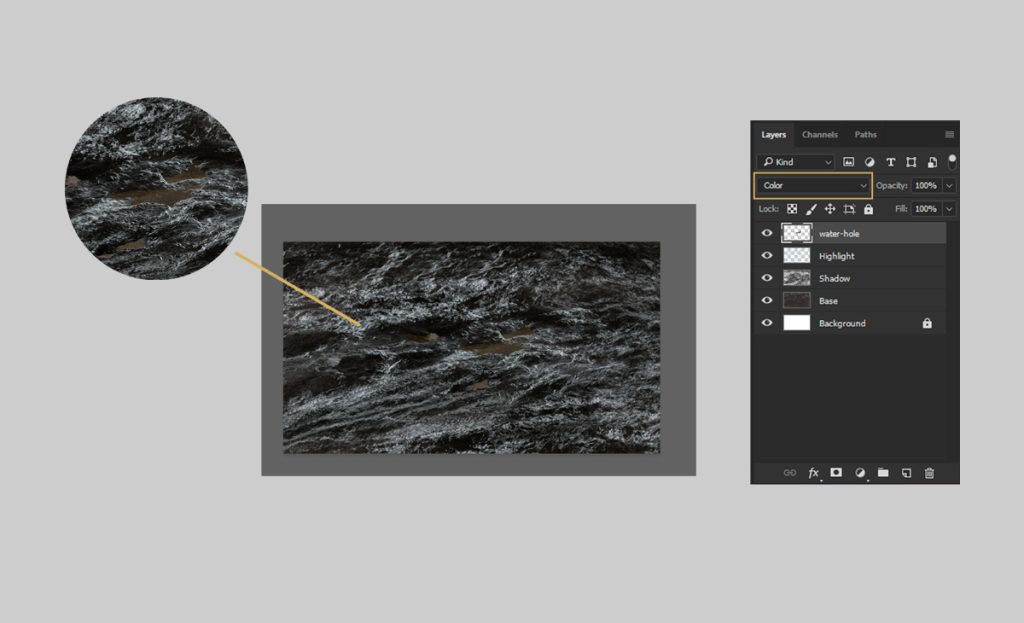This screenshot has width=1024, height=623.
Task: Link the selected layers
Action: pyautogui.click(x=790, y=472)
